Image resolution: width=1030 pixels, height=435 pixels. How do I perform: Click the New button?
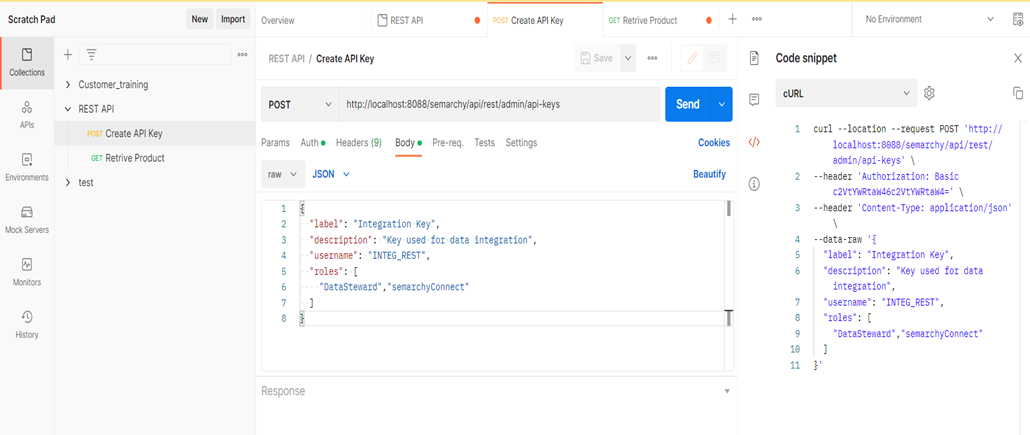point(200,20)
